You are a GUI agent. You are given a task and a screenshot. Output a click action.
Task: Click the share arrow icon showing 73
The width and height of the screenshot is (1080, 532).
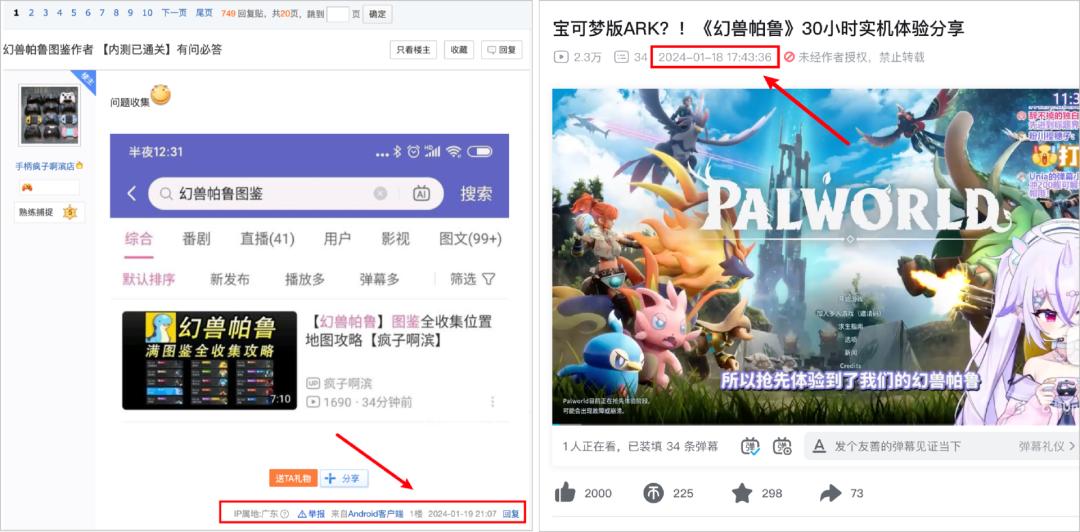(x=831, y=493)
